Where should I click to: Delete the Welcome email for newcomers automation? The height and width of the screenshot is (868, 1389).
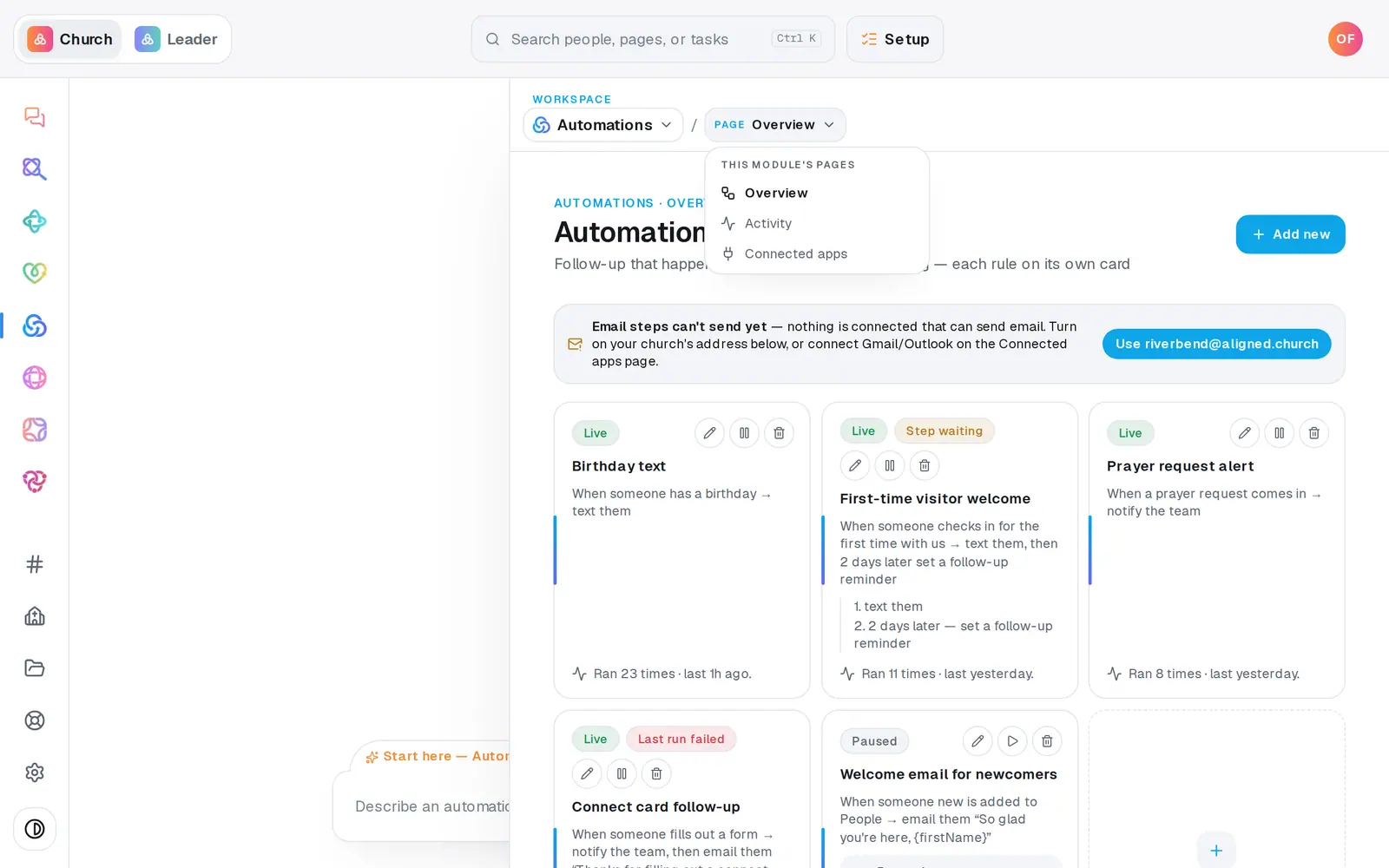click(1047, 740)
